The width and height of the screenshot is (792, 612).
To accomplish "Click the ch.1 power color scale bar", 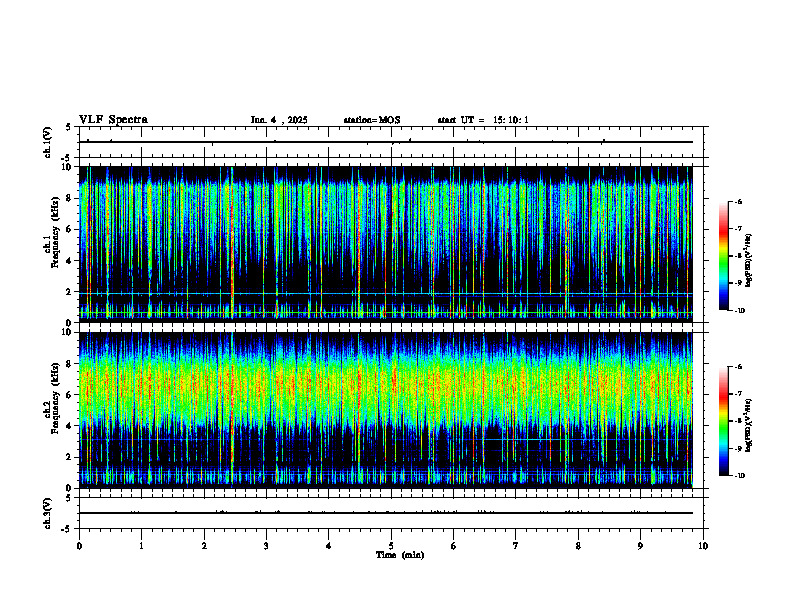I will tap(723, 256).
